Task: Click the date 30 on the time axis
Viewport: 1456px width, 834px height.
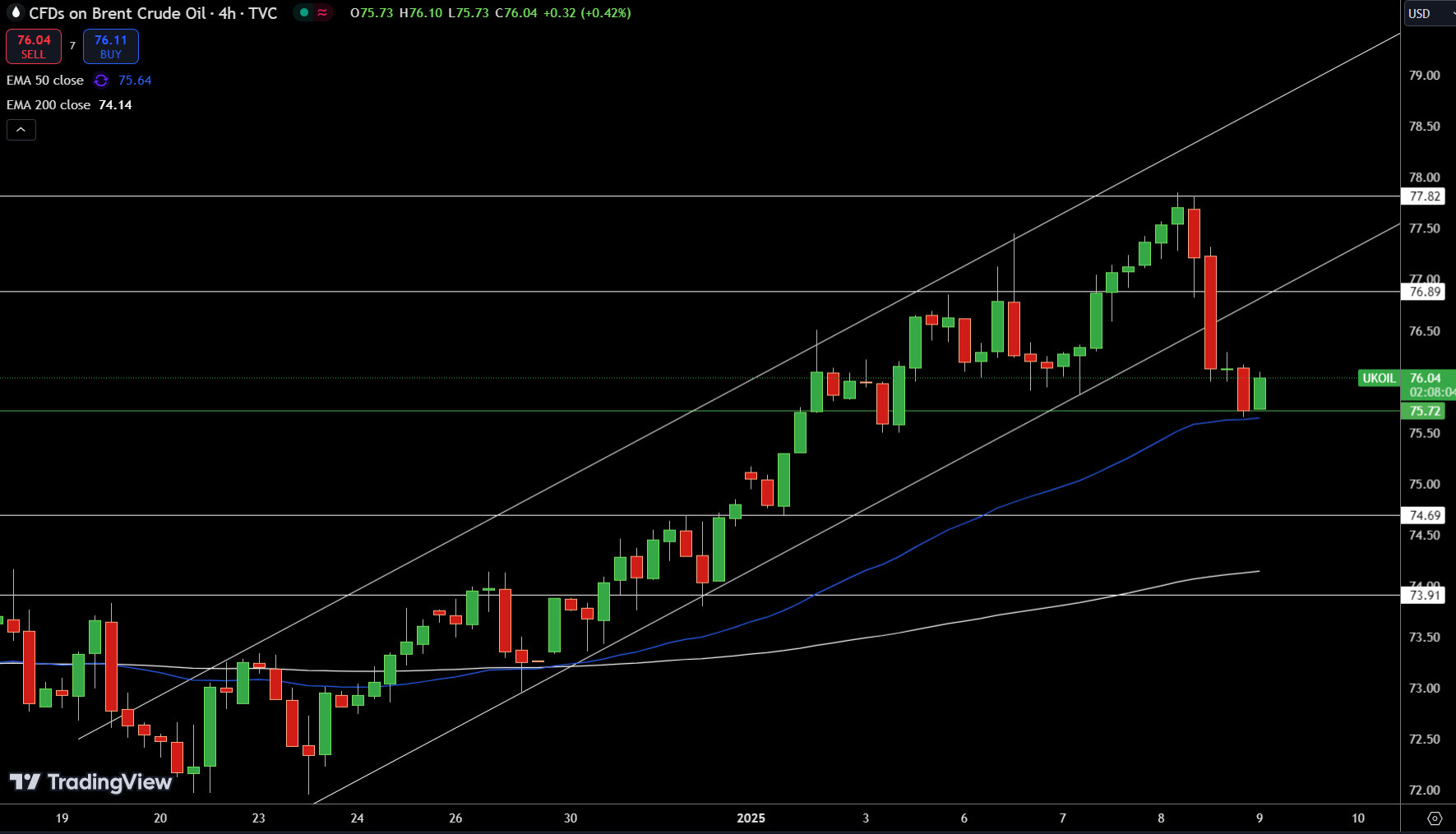Action: coord(571,818)
